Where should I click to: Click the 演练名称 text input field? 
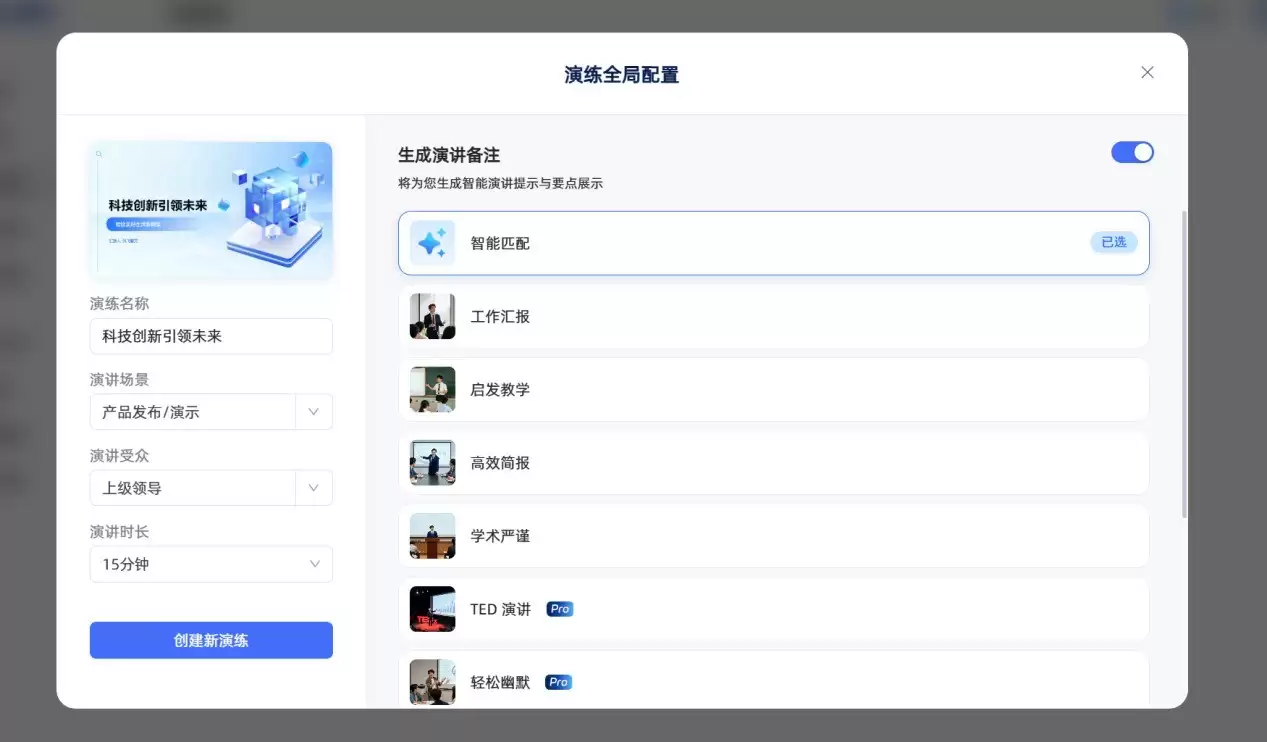(x=211, y=336)
